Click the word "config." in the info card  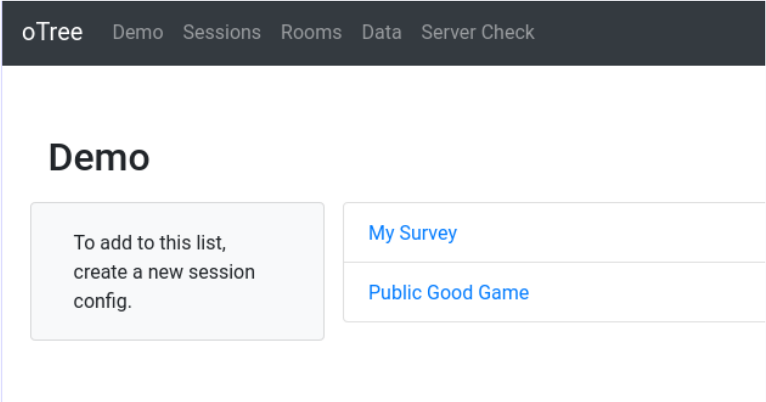coord(102,301)
